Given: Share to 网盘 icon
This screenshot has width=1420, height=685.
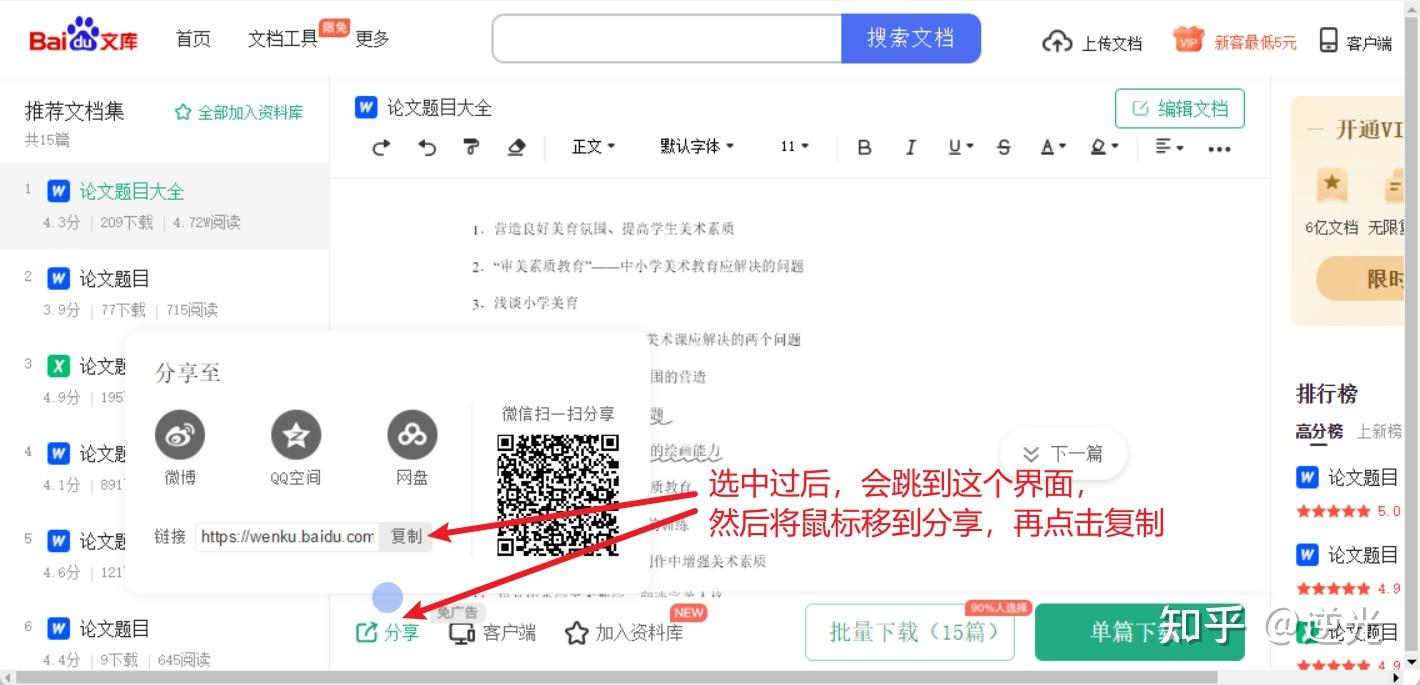Looking at the screenshot, I should point(412,435).
